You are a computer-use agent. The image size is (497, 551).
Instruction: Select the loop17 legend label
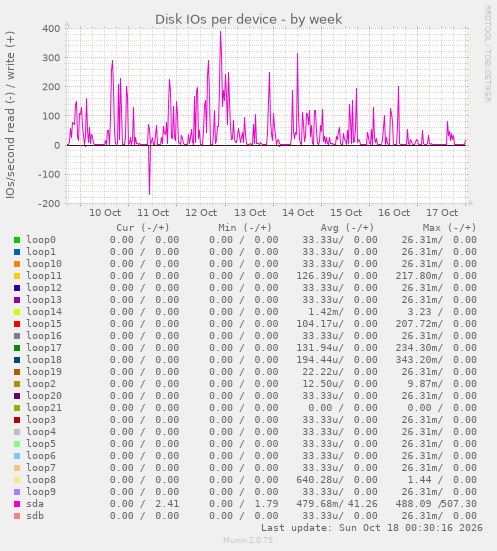point(44,348)
